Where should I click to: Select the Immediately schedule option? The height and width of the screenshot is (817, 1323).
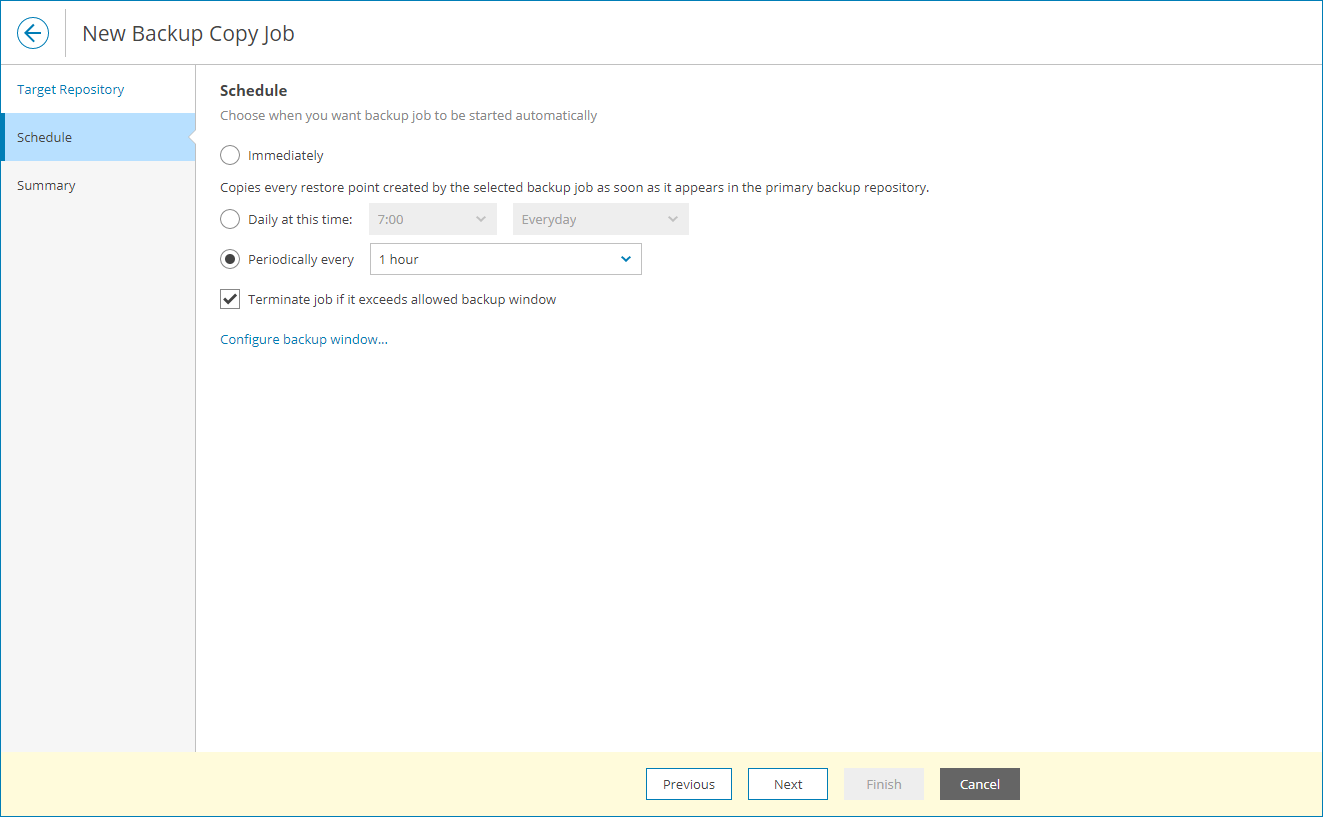pos(230,155)
